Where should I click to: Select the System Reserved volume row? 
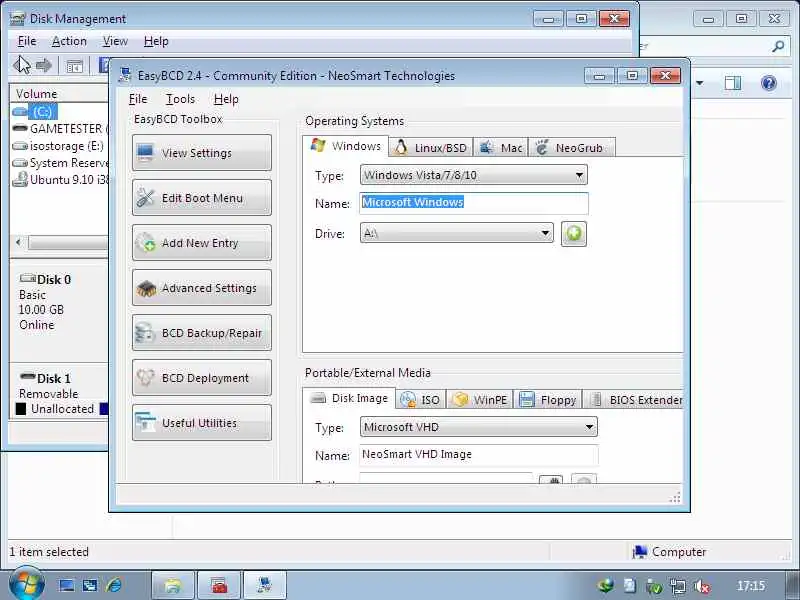coord(59,163)
